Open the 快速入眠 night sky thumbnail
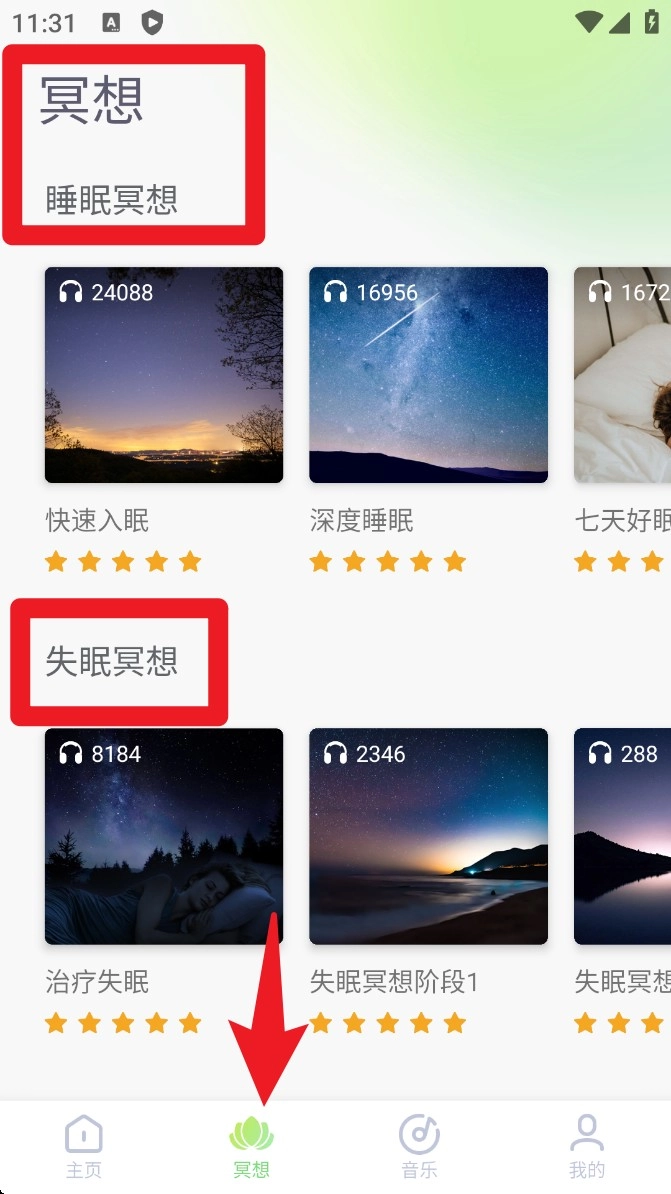Viewport: 671px width, 1194px height. [164, 375]
